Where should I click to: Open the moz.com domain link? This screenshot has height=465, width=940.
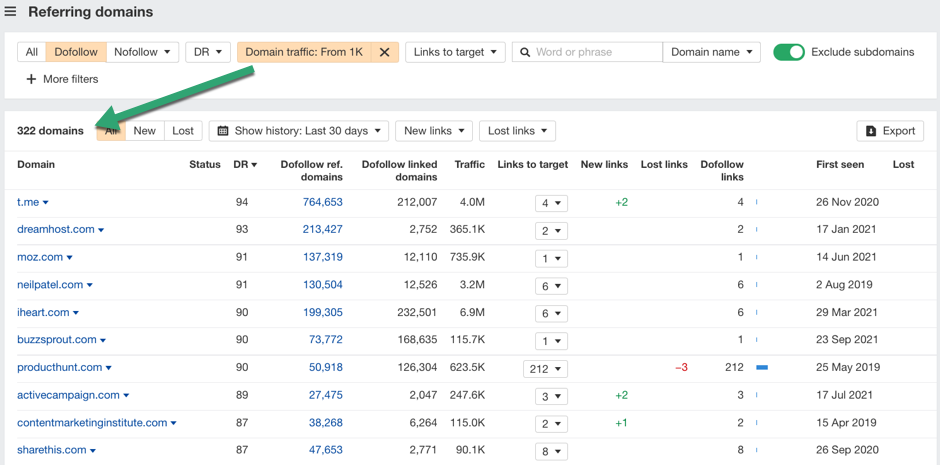40,257
